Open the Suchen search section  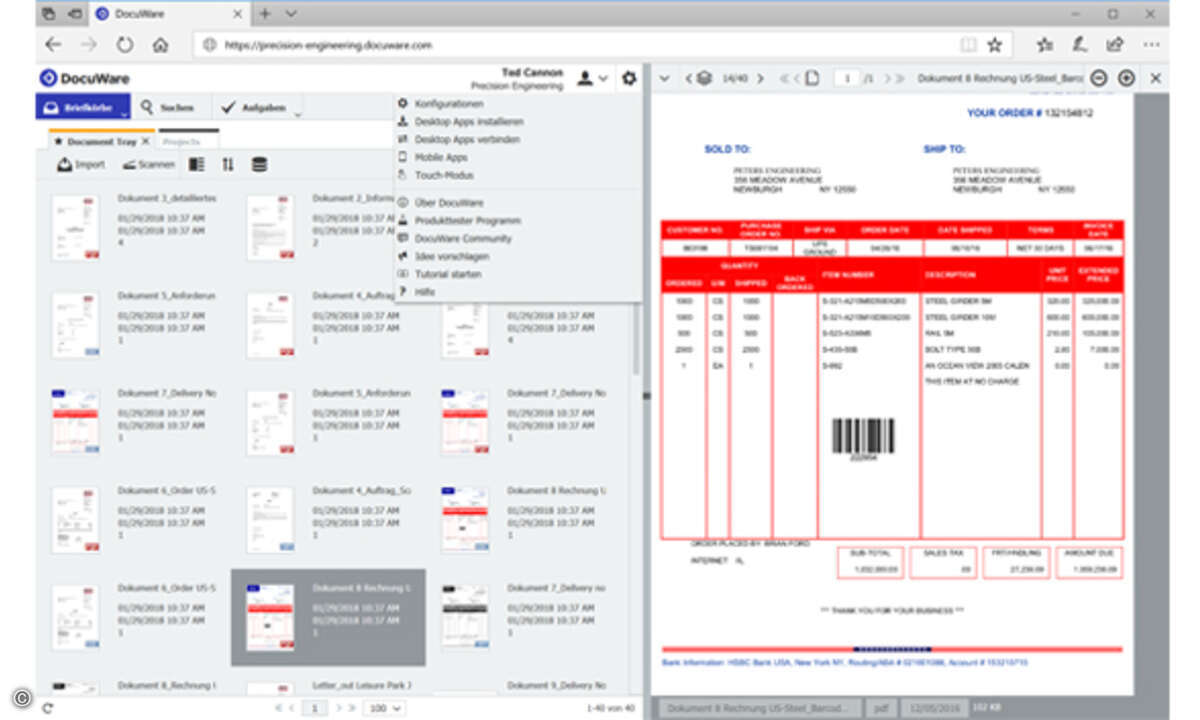pyautogui.click(x=168, y=107)
